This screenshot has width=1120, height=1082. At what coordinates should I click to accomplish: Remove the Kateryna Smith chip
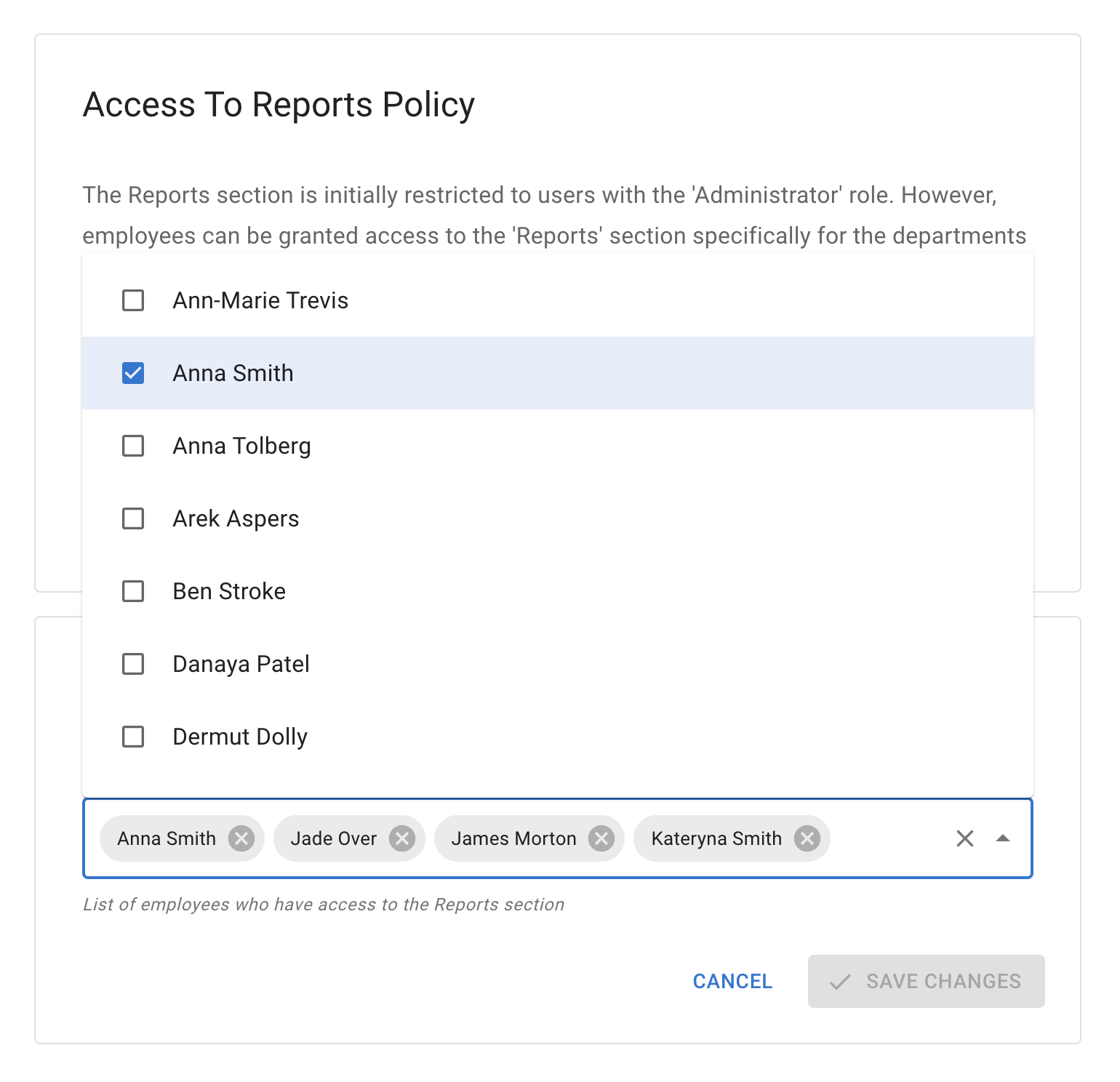point(807,838)
